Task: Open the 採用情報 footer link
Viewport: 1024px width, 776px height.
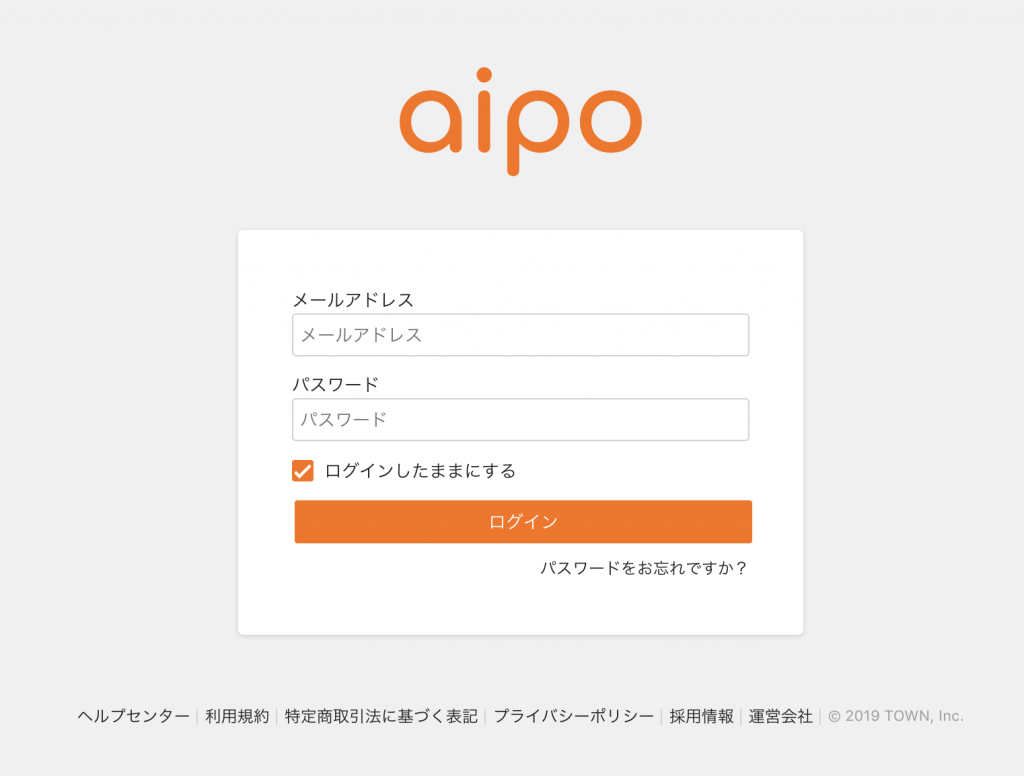Action: 701,716
